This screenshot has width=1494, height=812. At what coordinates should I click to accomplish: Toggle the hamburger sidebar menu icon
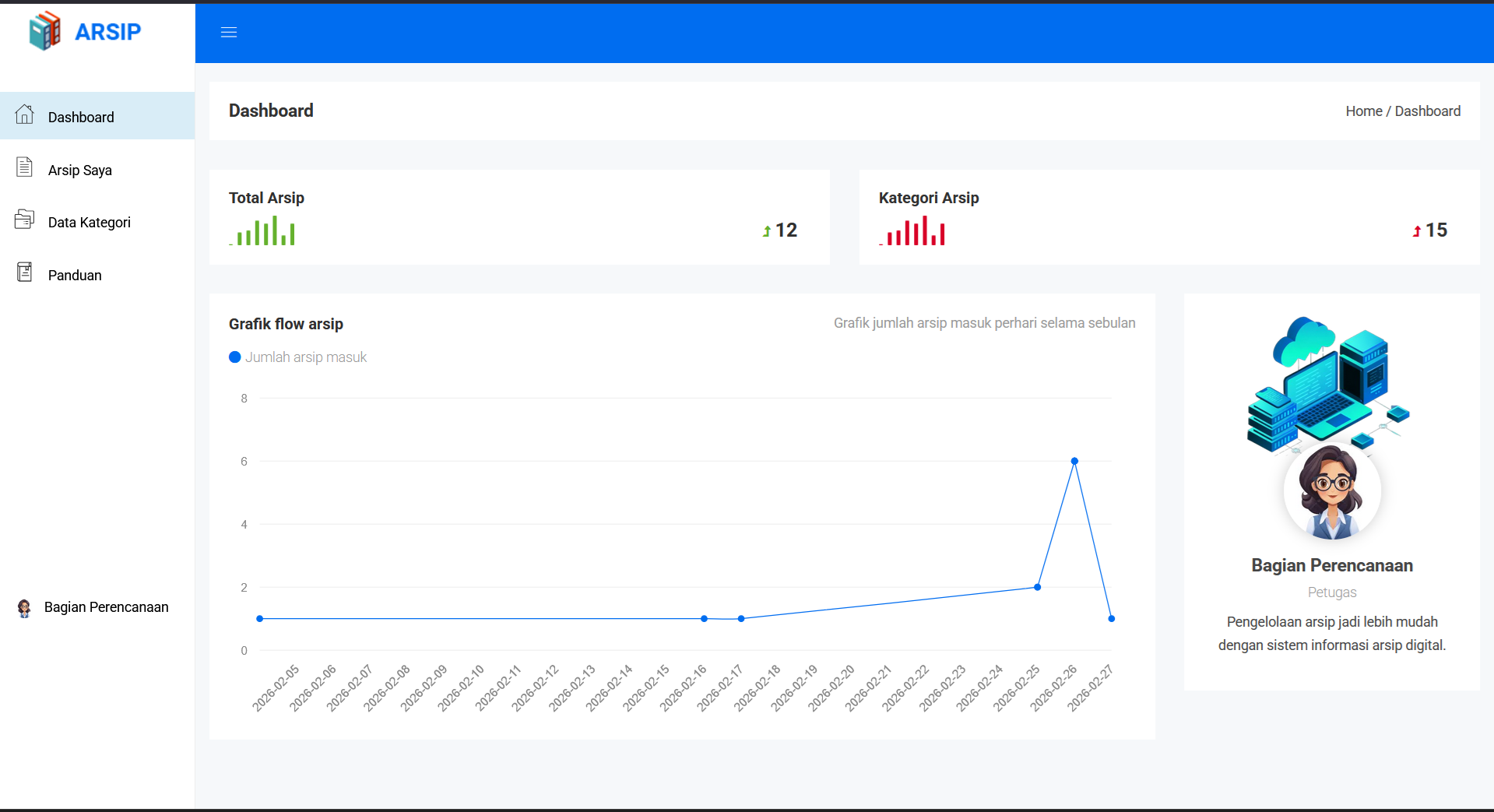(x=229, y=33)
